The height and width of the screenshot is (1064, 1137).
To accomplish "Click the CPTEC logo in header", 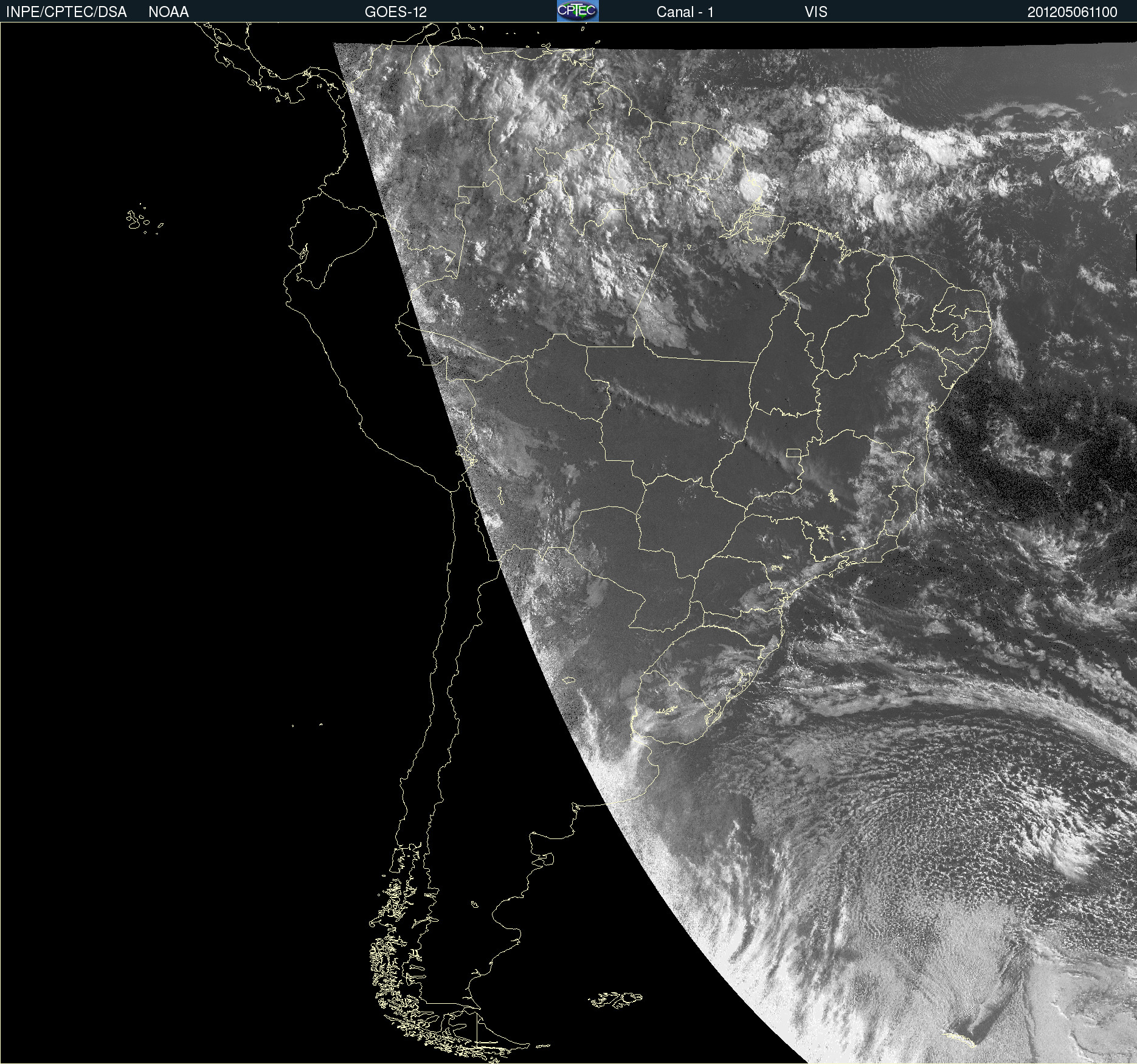I will point(578,11).
